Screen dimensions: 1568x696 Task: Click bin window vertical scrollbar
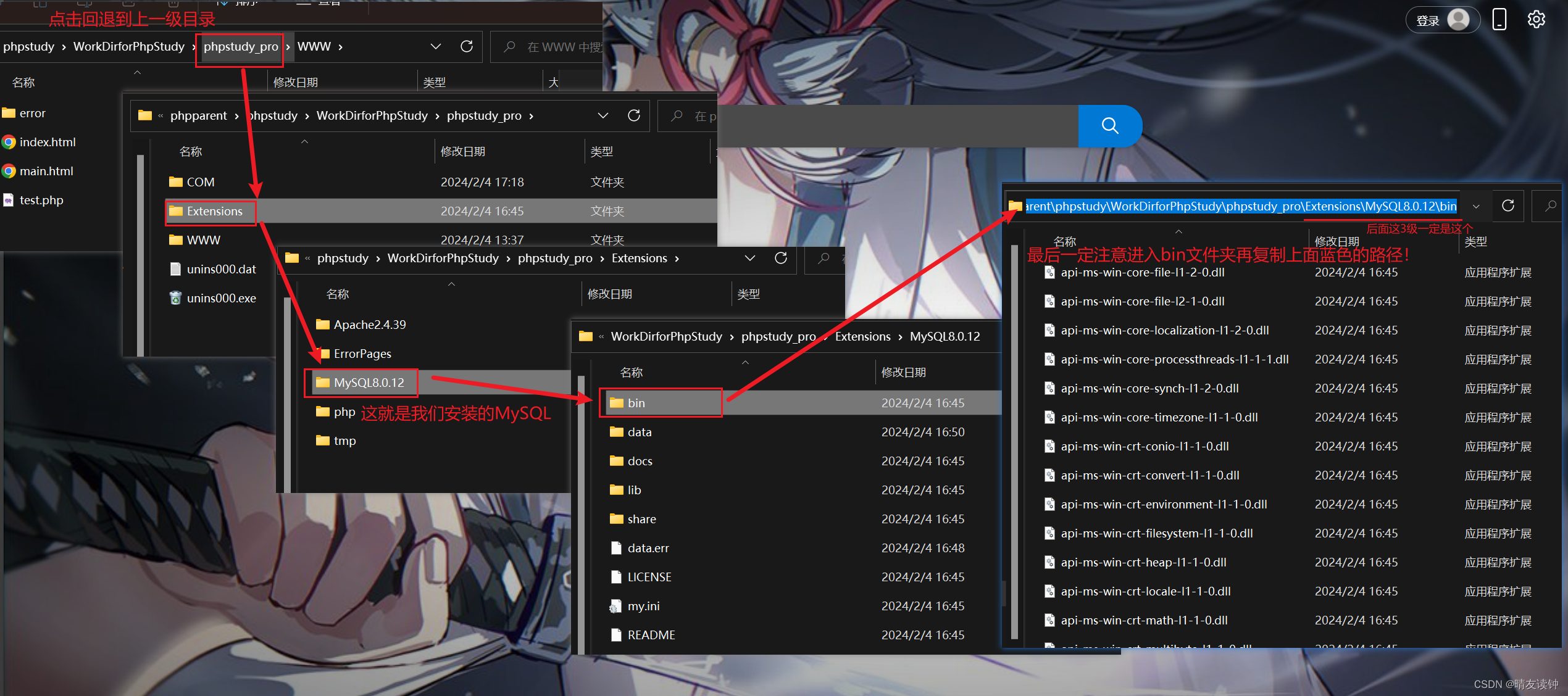coord(1014,441)
